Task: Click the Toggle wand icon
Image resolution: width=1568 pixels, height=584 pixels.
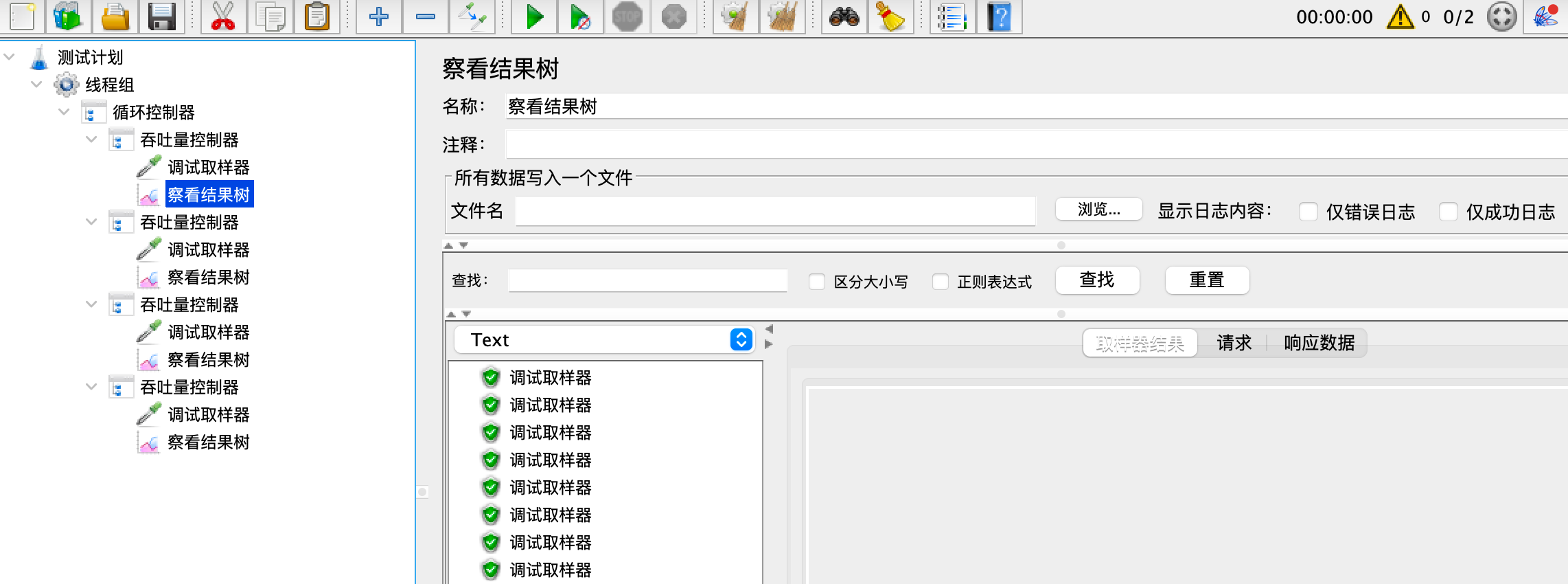Action: (x=472, y=16)
